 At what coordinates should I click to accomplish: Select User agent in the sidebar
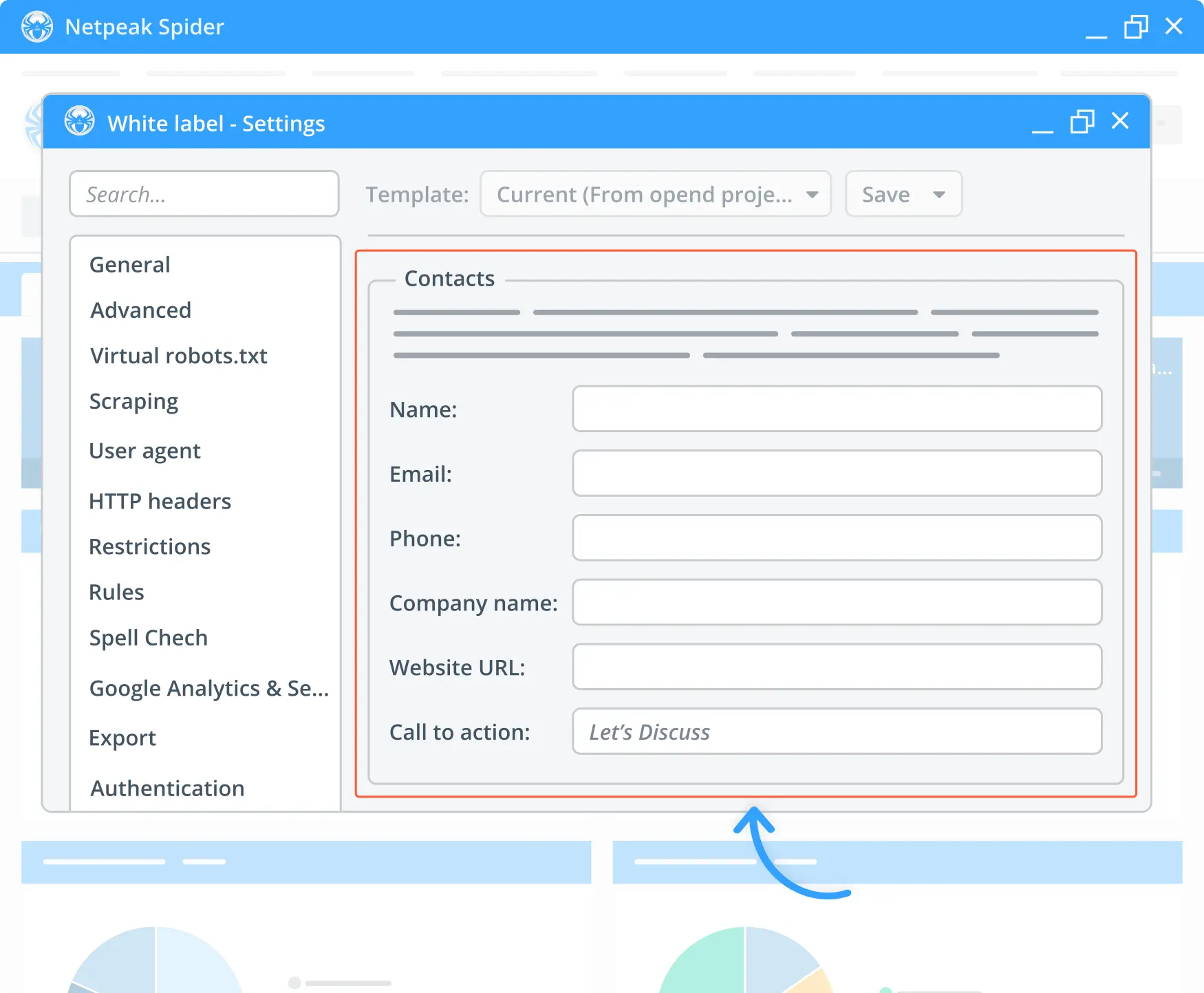pos(144,451)
